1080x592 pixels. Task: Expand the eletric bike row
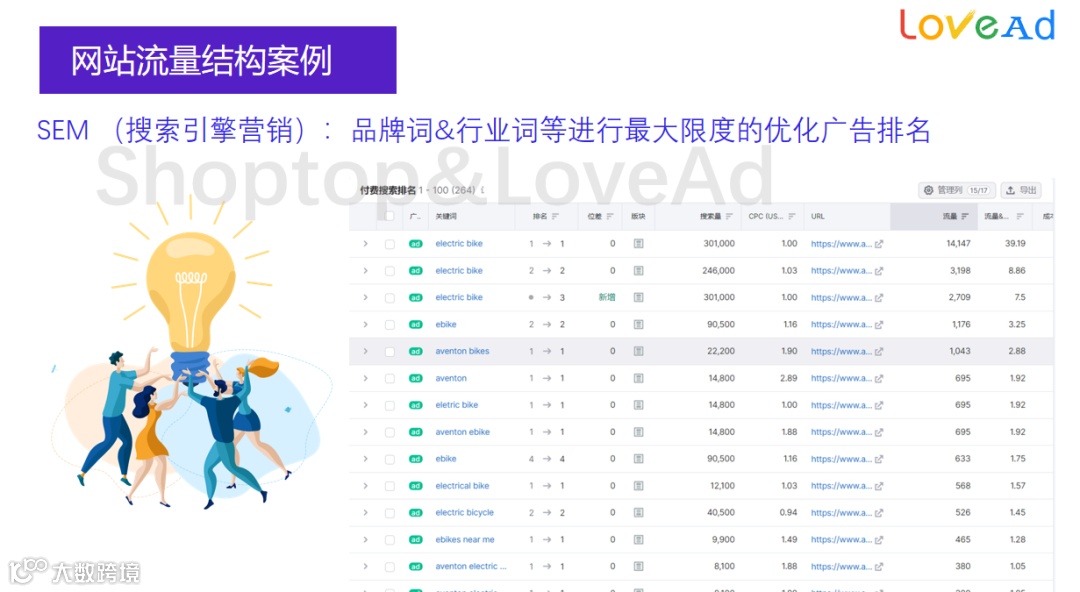[366, 405]
